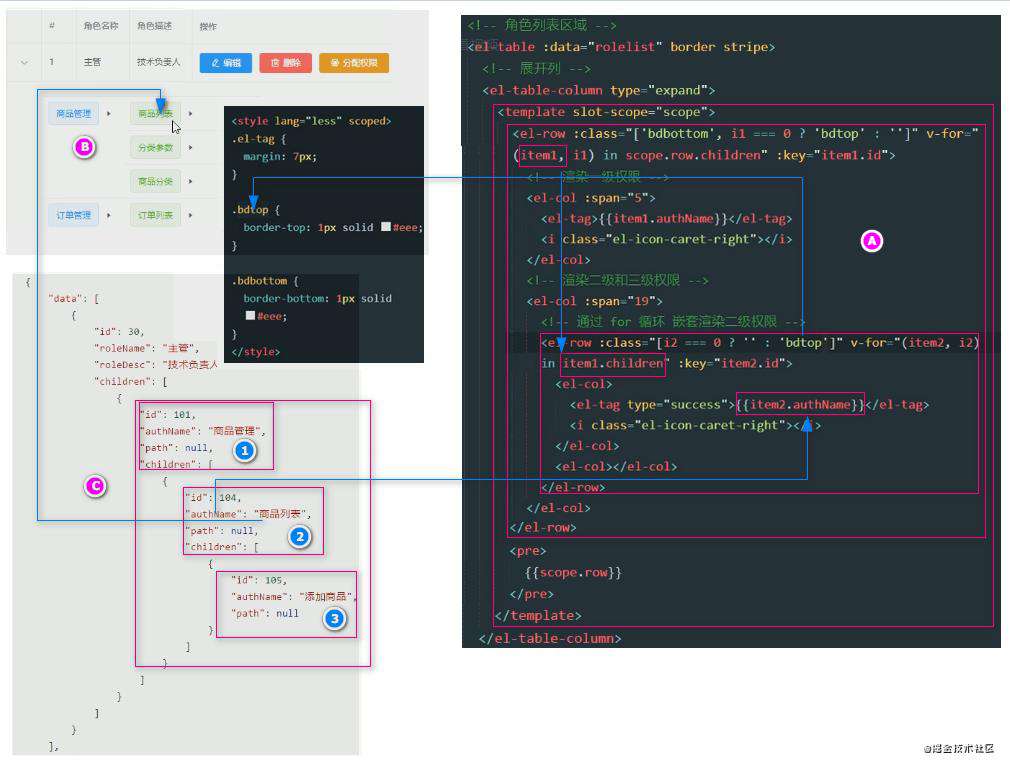The image size is (1010, 768).
Task: Click the '"authName": "商品列表"' JSON line
Action: (x=248, y=514)
